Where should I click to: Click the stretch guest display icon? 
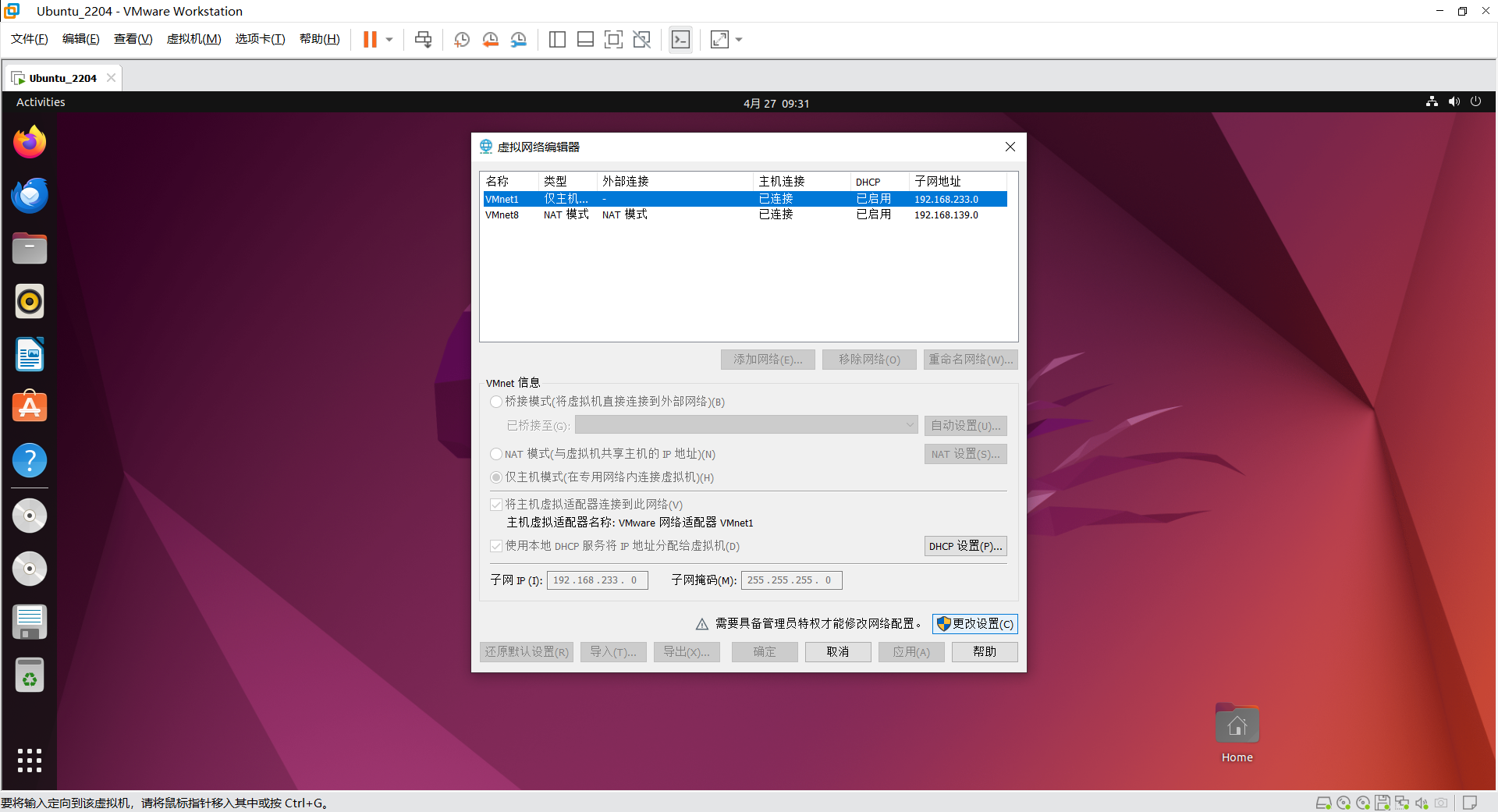(x=719, y=40)
